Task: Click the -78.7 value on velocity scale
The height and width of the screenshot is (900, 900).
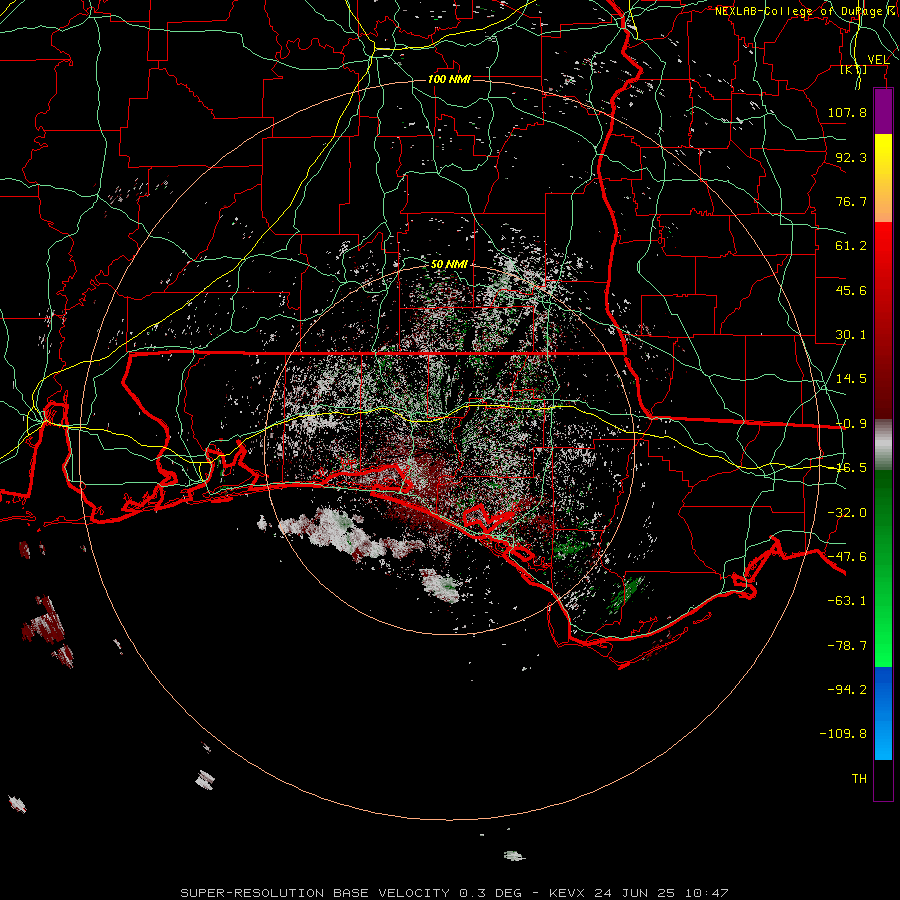Action: pyautogui.click(x=847, y=646)
